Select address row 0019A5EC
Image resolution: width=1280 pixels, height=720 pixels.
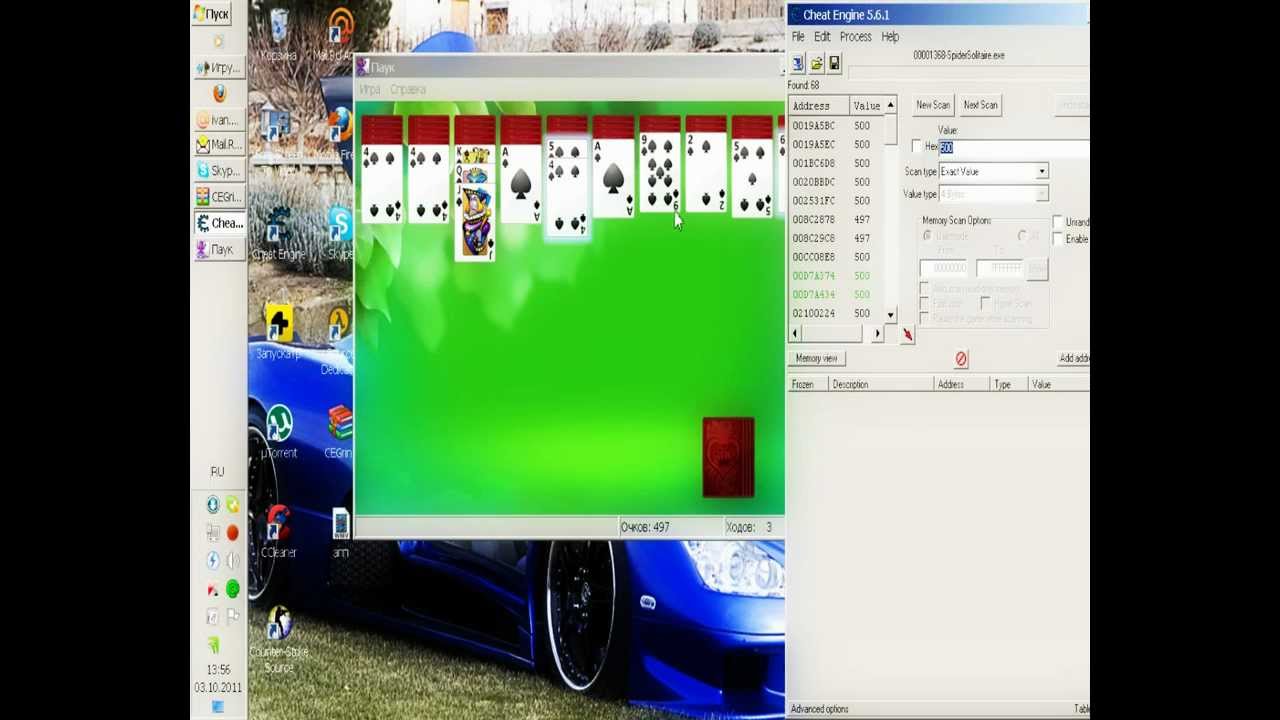tap(837, 145)
